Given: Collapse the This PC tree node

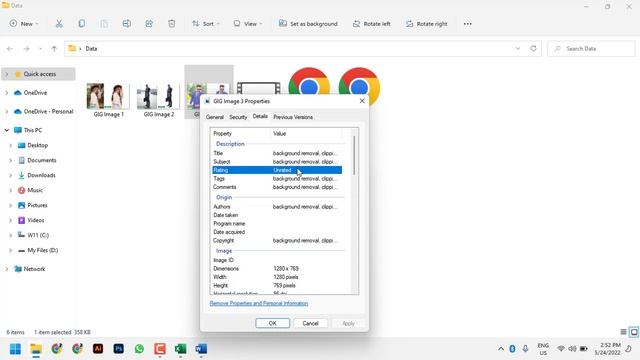Looking at the screenshot, I should coord(7,130).
